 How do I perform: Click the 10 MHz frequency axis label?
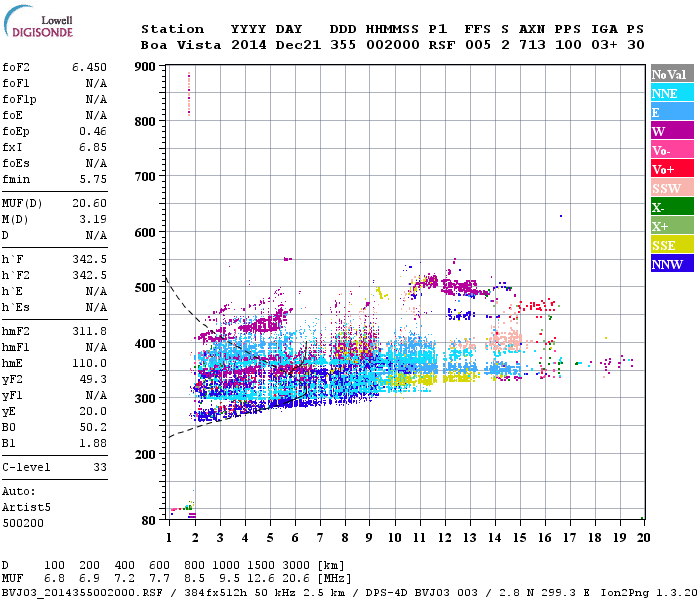click(394, 538)
